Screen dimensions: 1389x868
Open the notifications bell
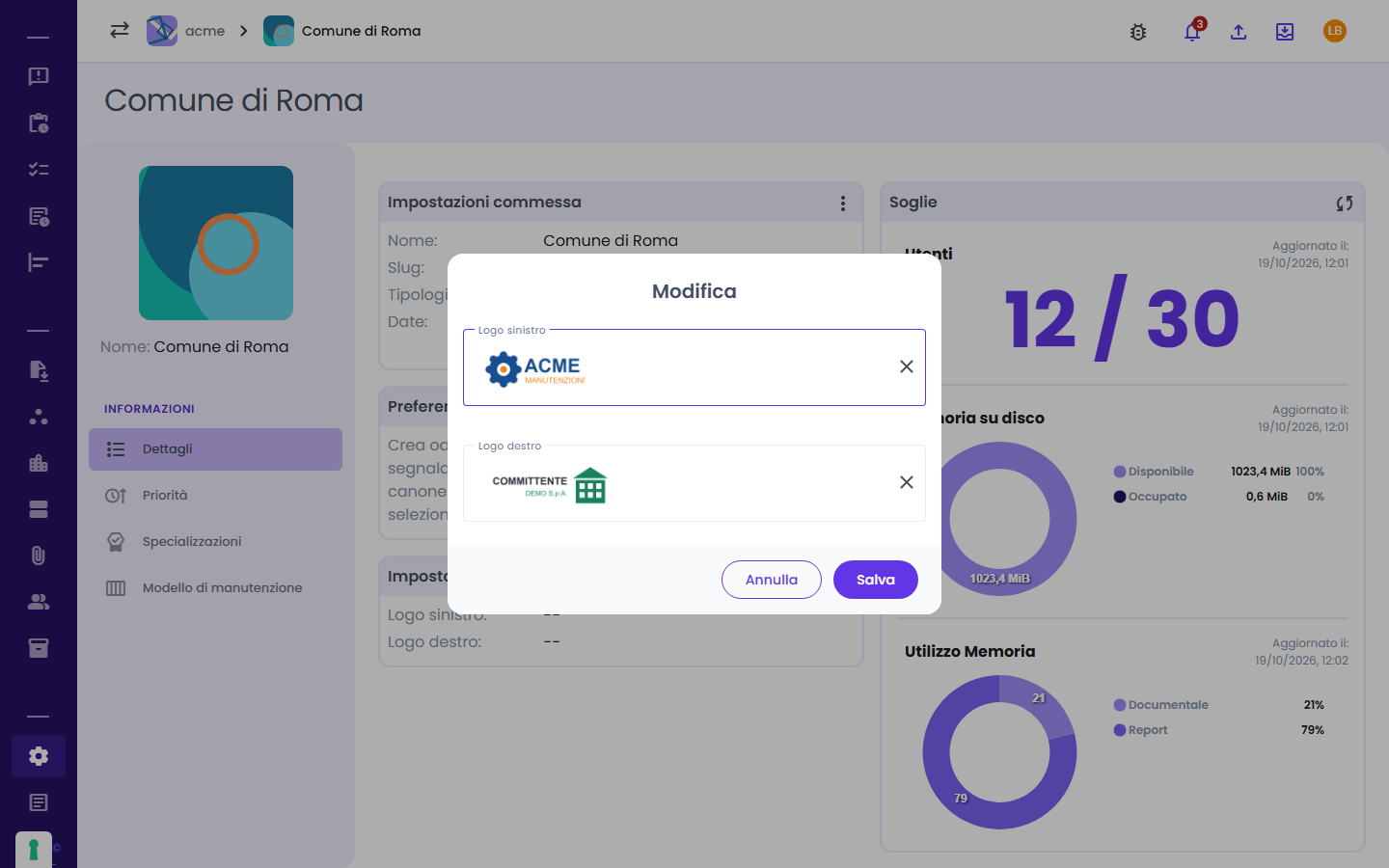[x=1192, y=32]
